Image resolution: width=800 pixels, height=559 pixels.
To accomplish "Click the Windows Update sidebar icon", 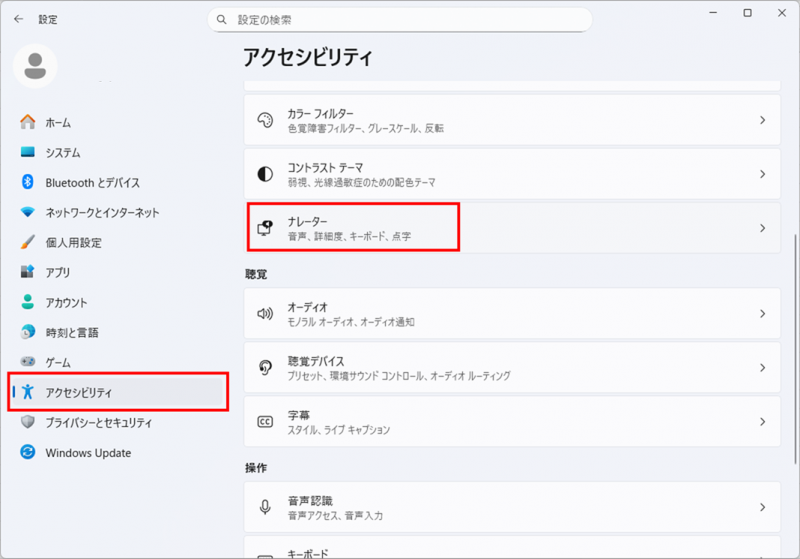I will 28,453.
